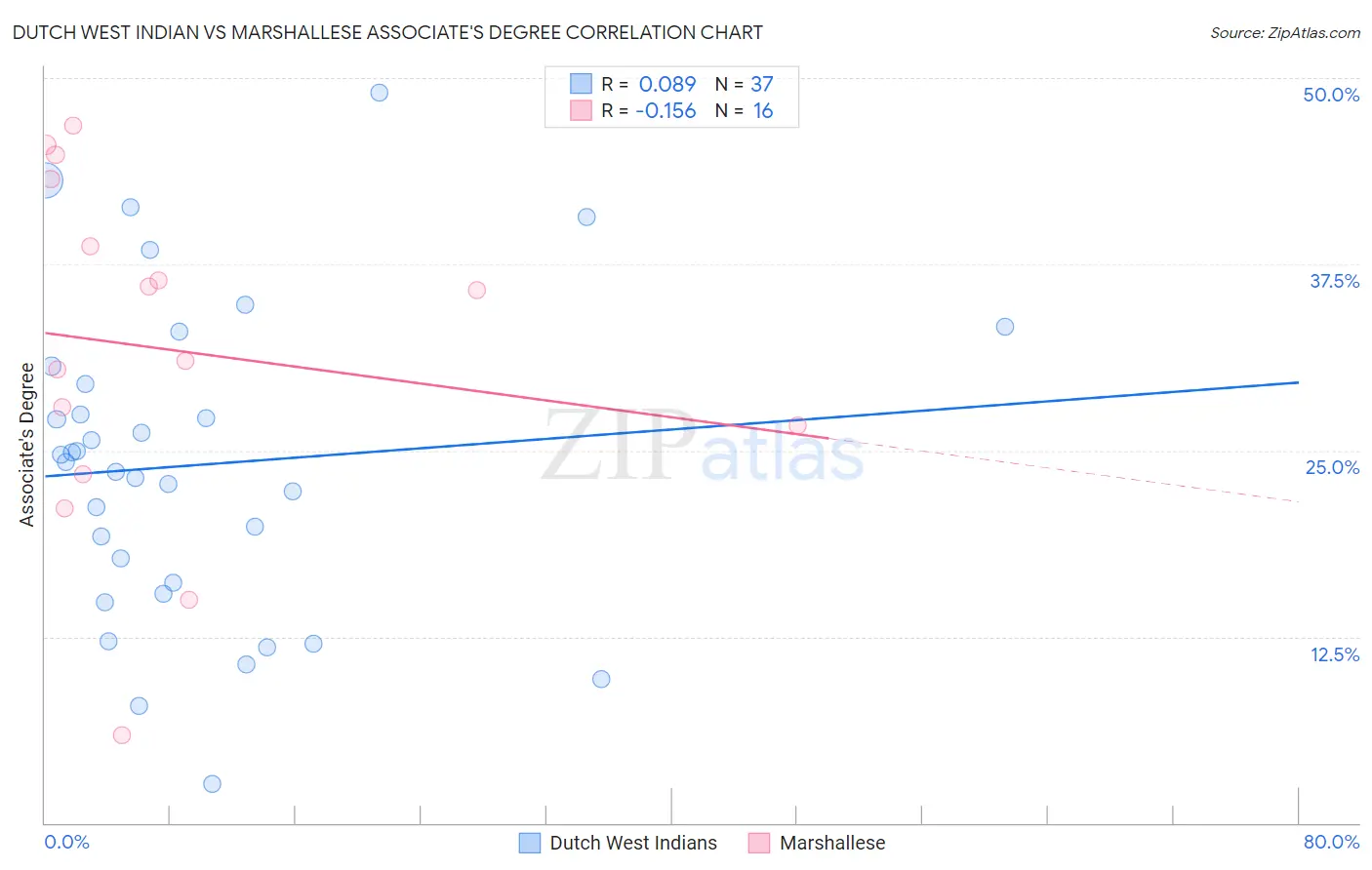Click the topmost blue point near 50%
The image size is (1372, 870).
[380, 93]
